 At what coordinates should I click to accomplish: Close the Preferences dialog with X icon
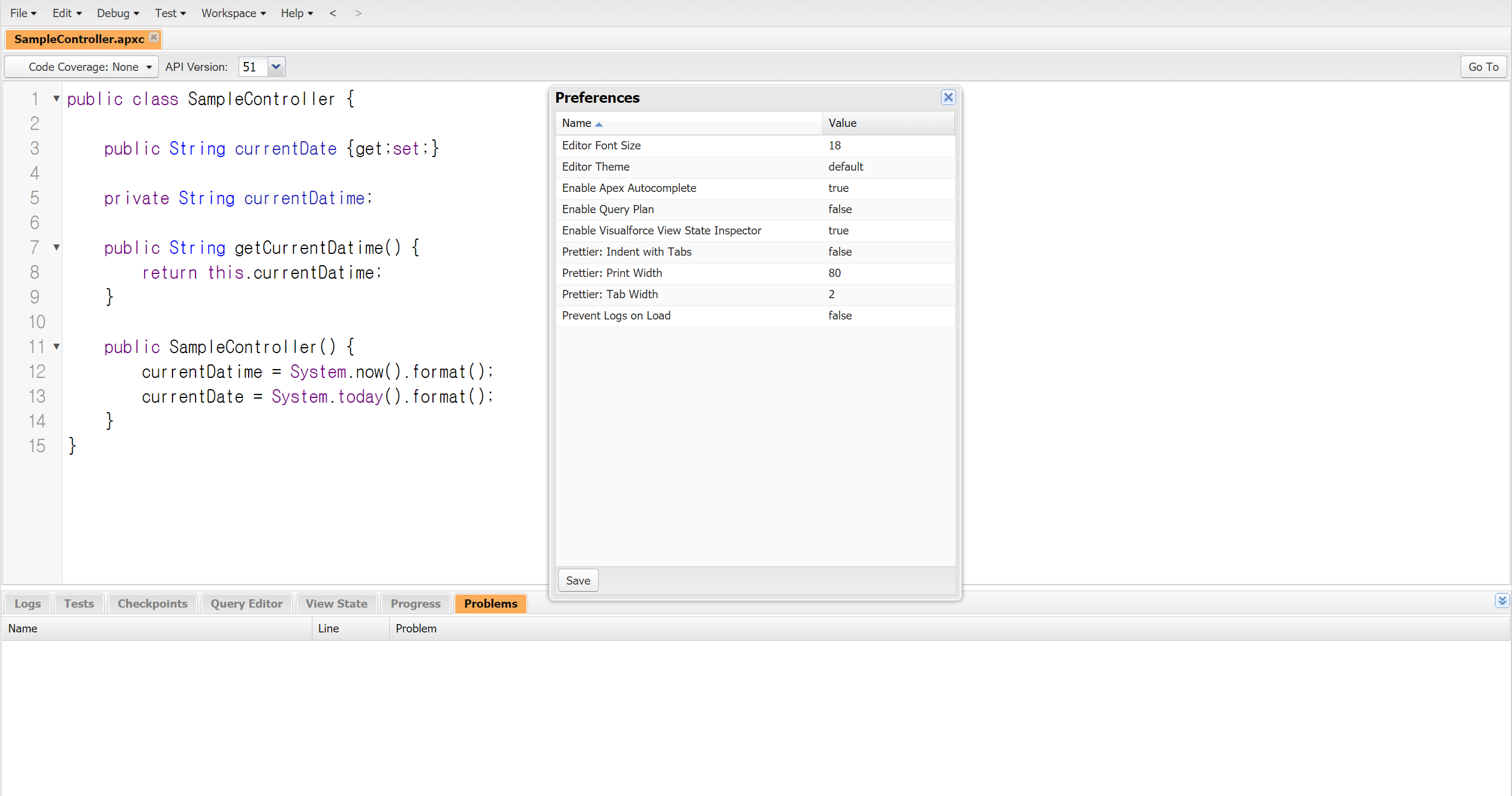(948, 97)
